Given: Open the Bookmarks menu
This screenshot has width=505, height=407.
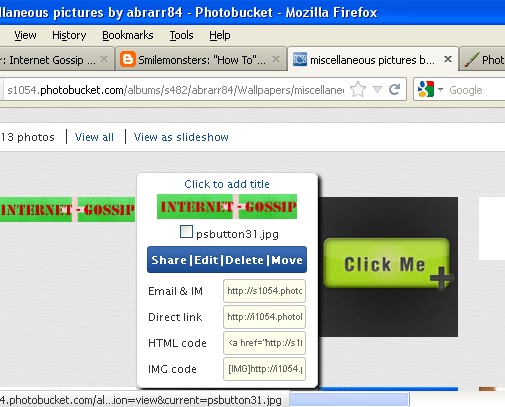Looking at the screenshot, I should (x=128, y=35).
